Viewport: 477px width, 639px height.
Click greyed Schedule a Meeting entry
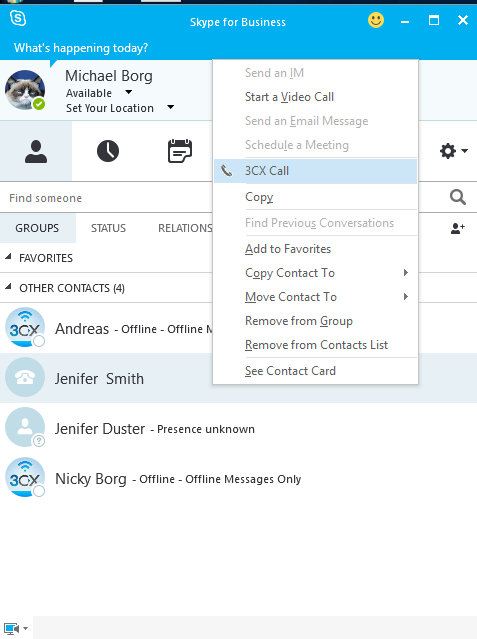pyautogui.click(x=315, y=145)
